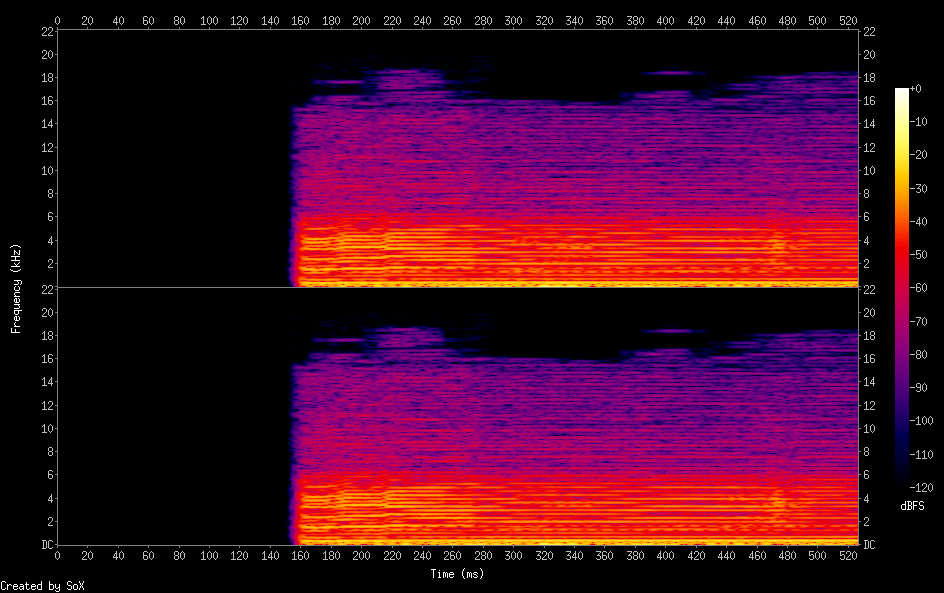The height and width of the screenshot is (593, 944).
Task: Click the "dBFS" label under color scale
Action: 912,506
